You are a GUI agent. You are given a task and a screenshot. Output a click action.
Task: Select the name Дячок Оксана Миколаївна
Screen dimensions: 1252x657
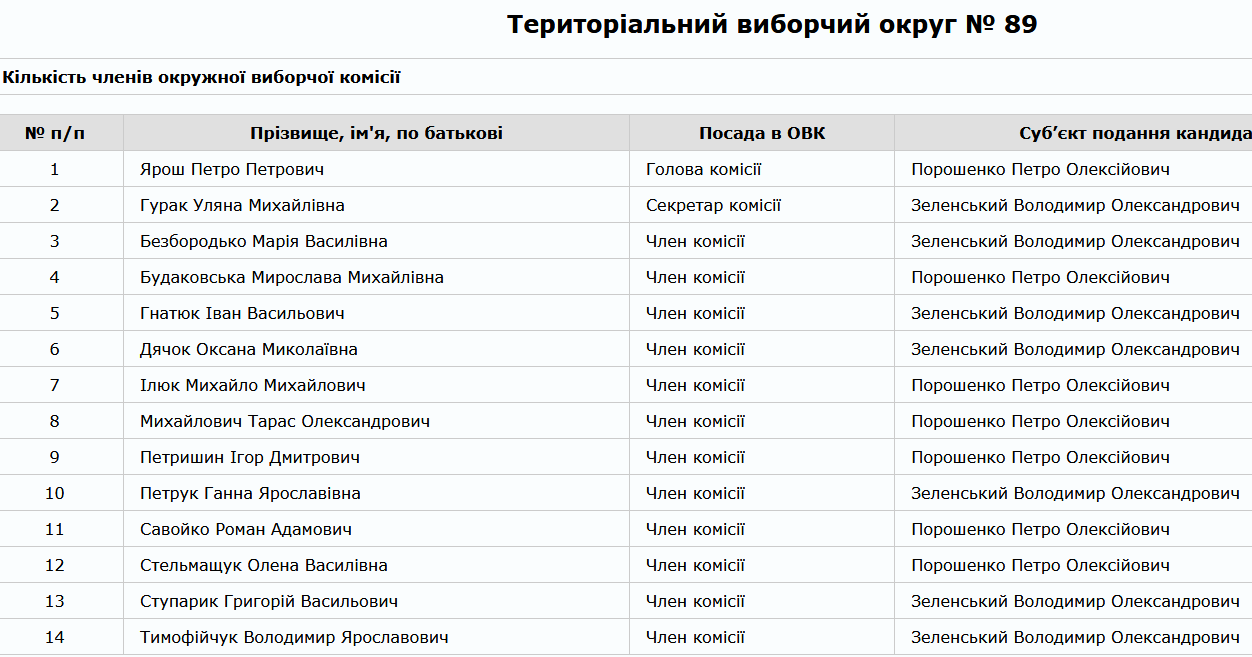click(249, 349)
